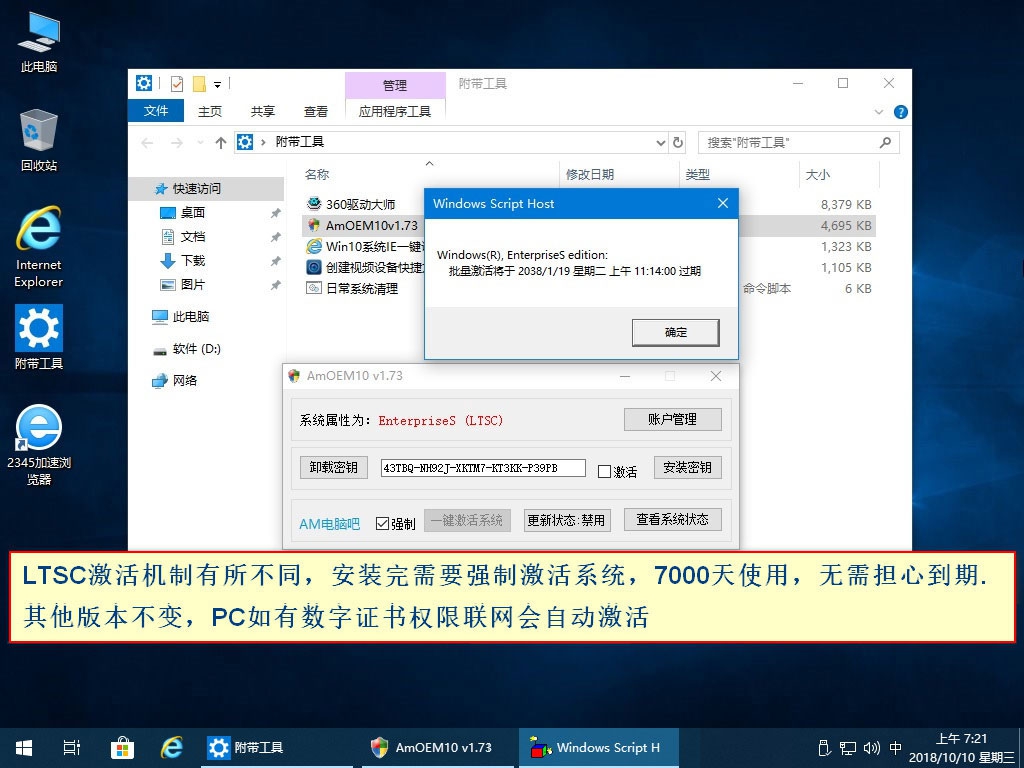Go back in Explorer navigation

coord(148,142)
